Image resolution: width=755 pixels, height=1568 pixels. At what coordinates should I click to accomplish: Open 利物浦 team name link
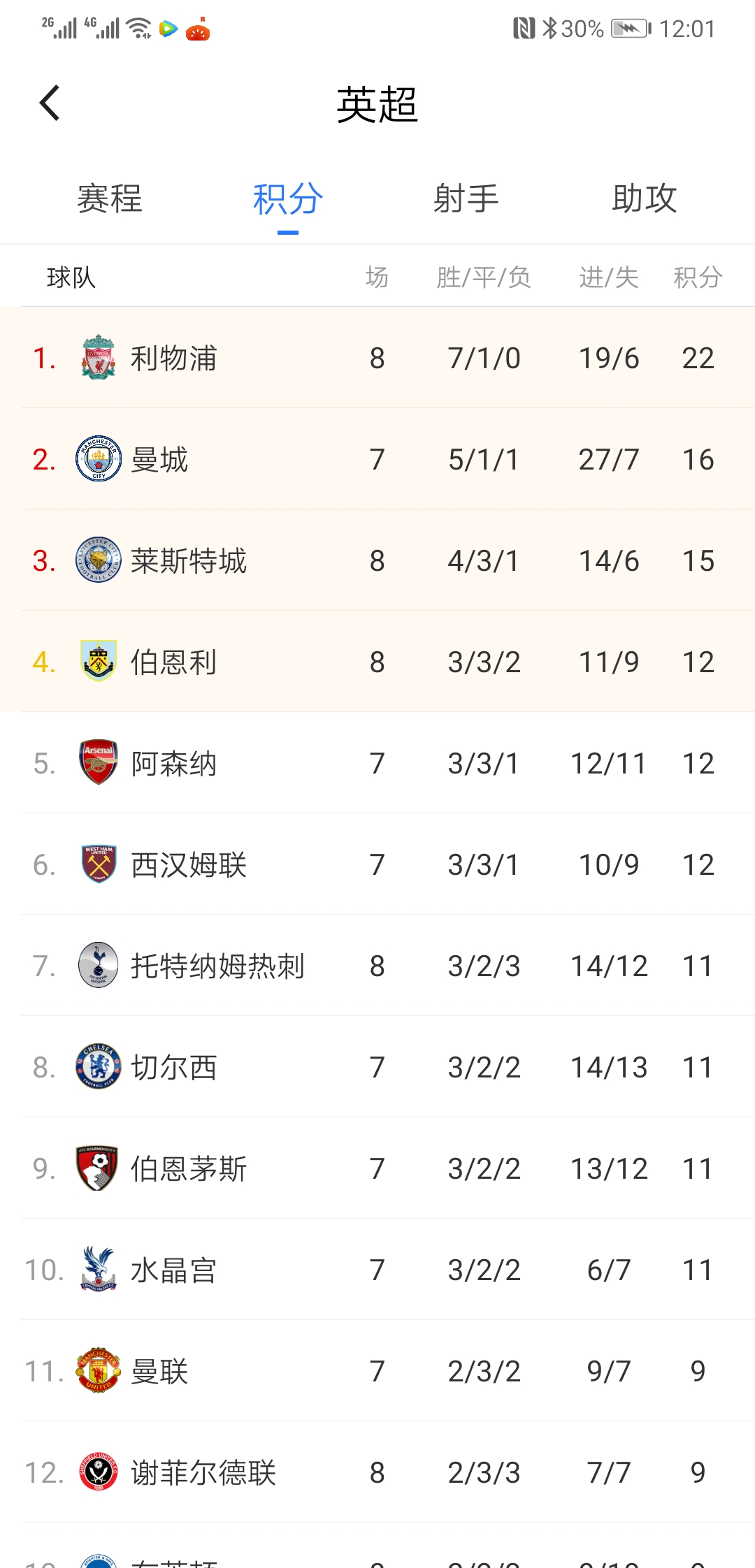(174, 358)
